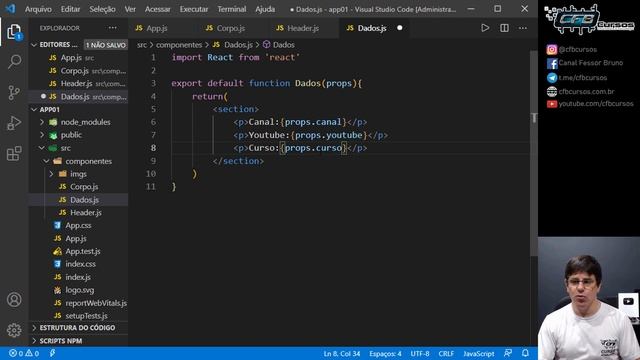Click the feedback icon in status bar
Viewport: 640px width, 360px height.
click(508, 353)
